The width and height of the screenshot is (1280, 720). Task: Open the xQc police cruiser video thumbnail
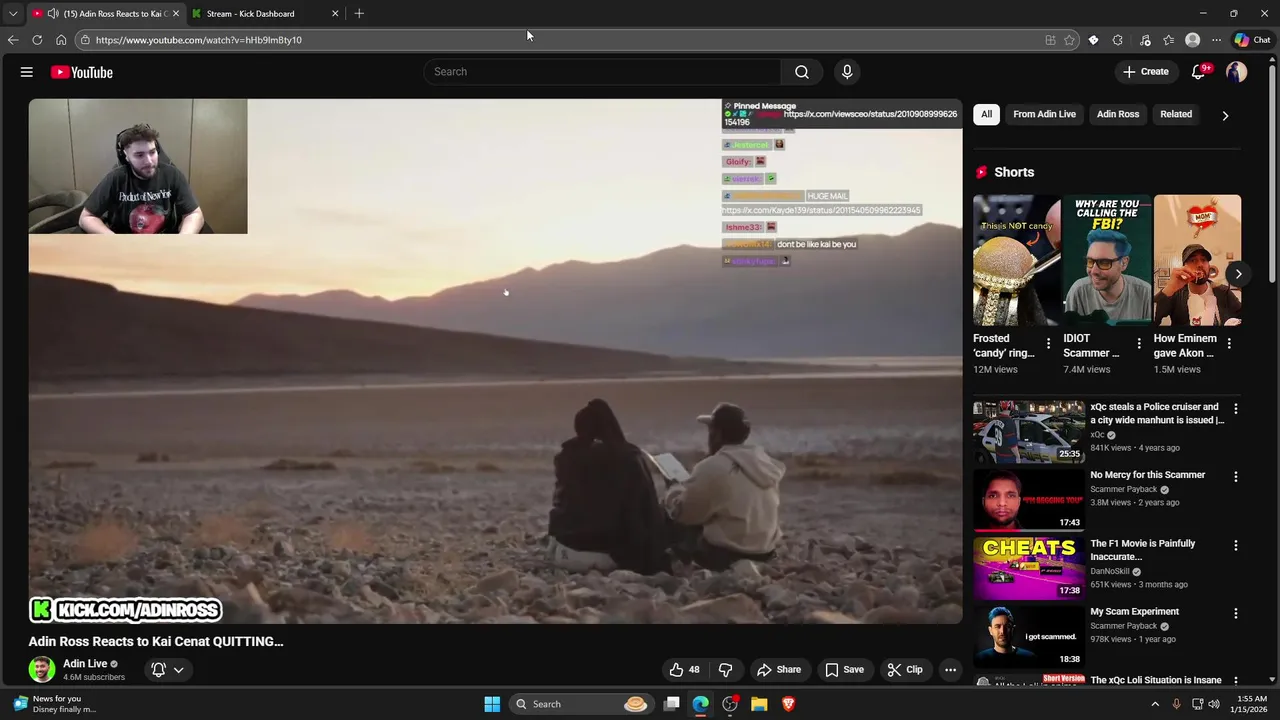tap(1029, 431)
